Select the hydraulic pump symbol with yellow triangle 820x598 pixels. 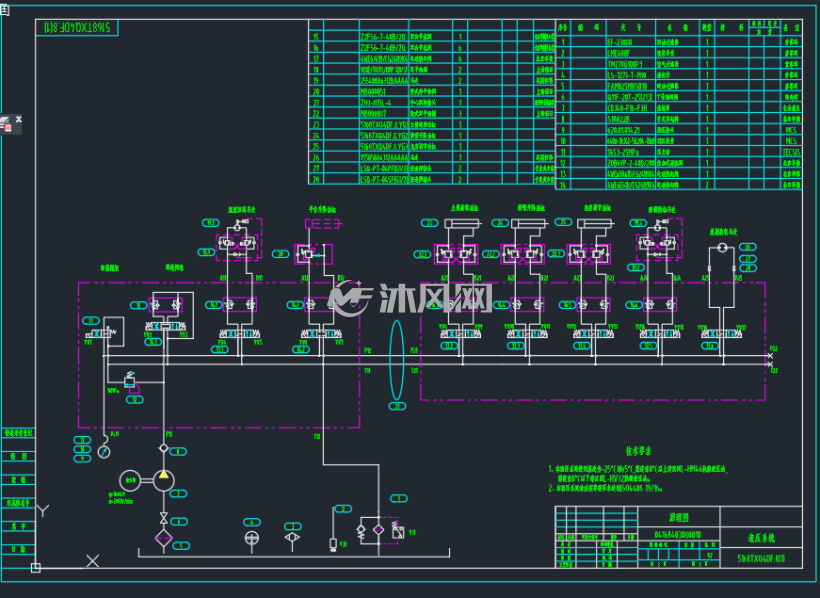(164, 480)
